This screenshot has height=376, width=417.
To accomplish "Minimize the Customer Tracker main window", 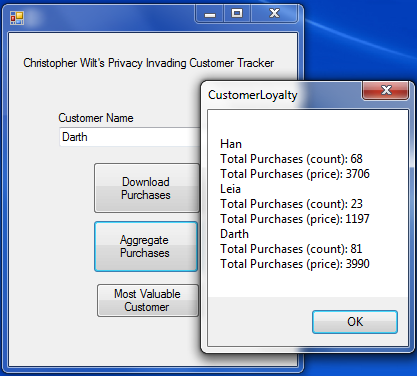I will 210,14.
